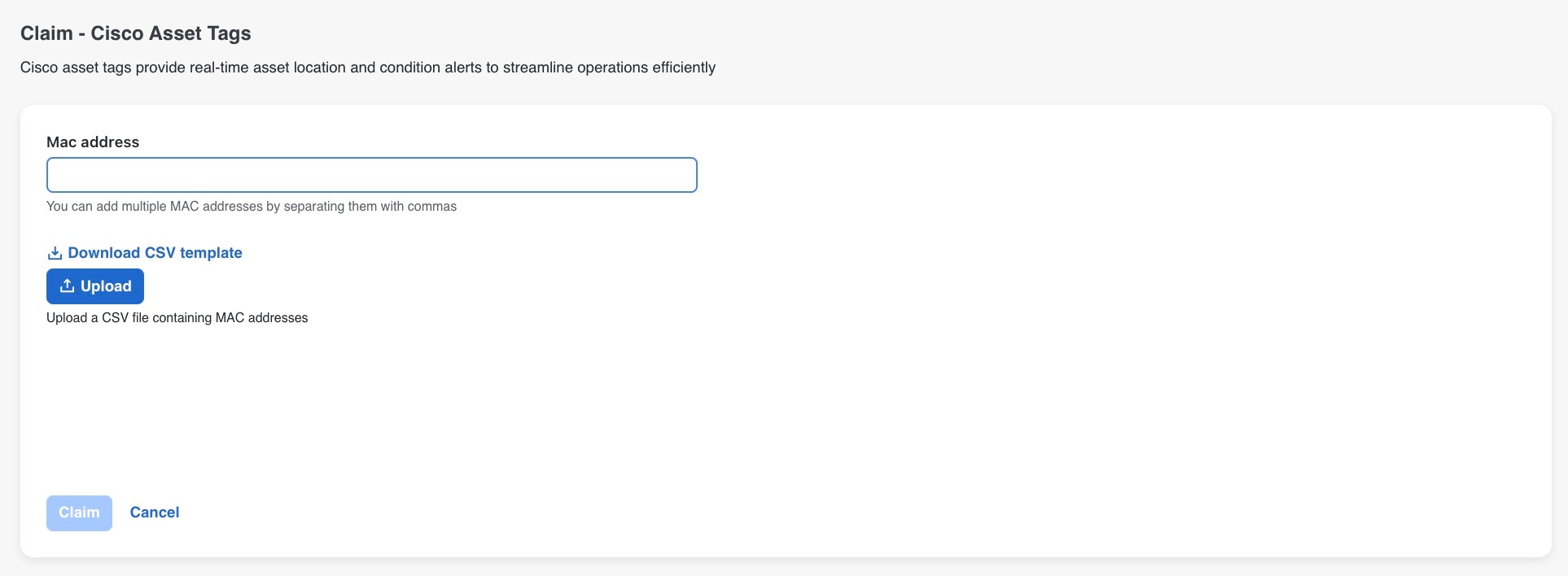
Task: Click the Upload a CSV file hint text
Action: point(177,318)
